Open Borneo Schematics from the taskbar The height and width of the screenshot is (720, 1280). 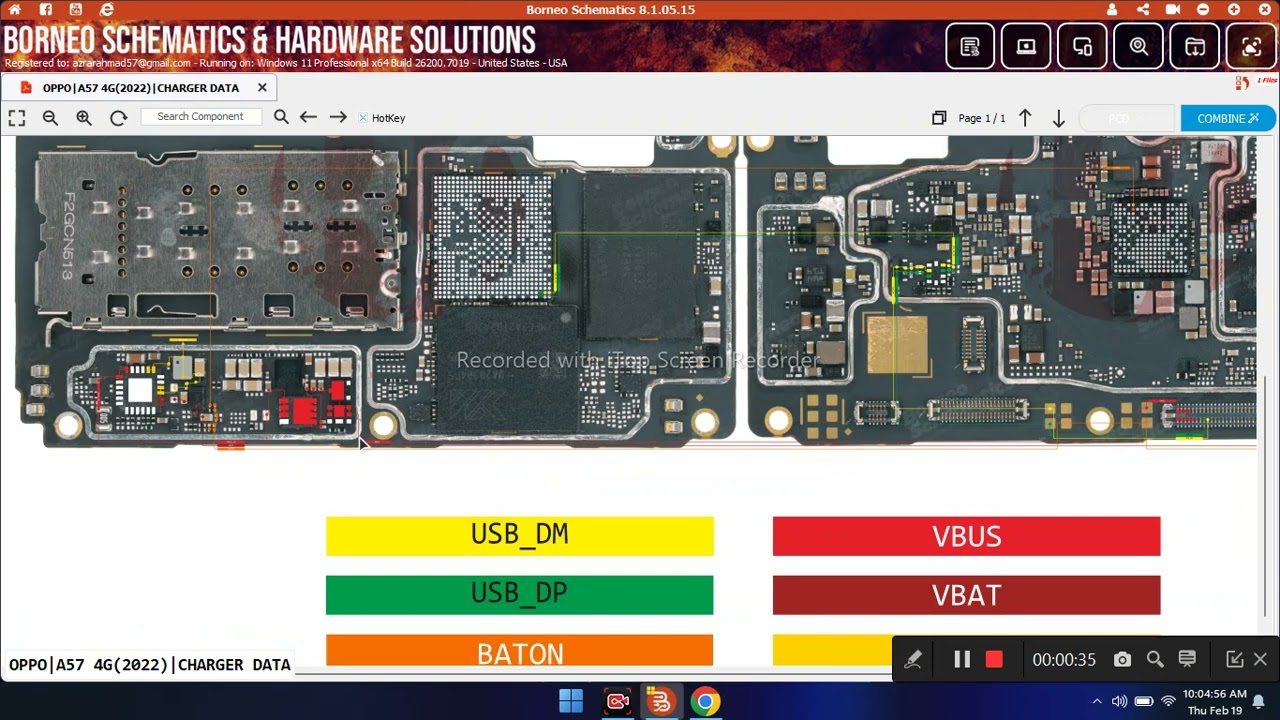coord(661,701)
